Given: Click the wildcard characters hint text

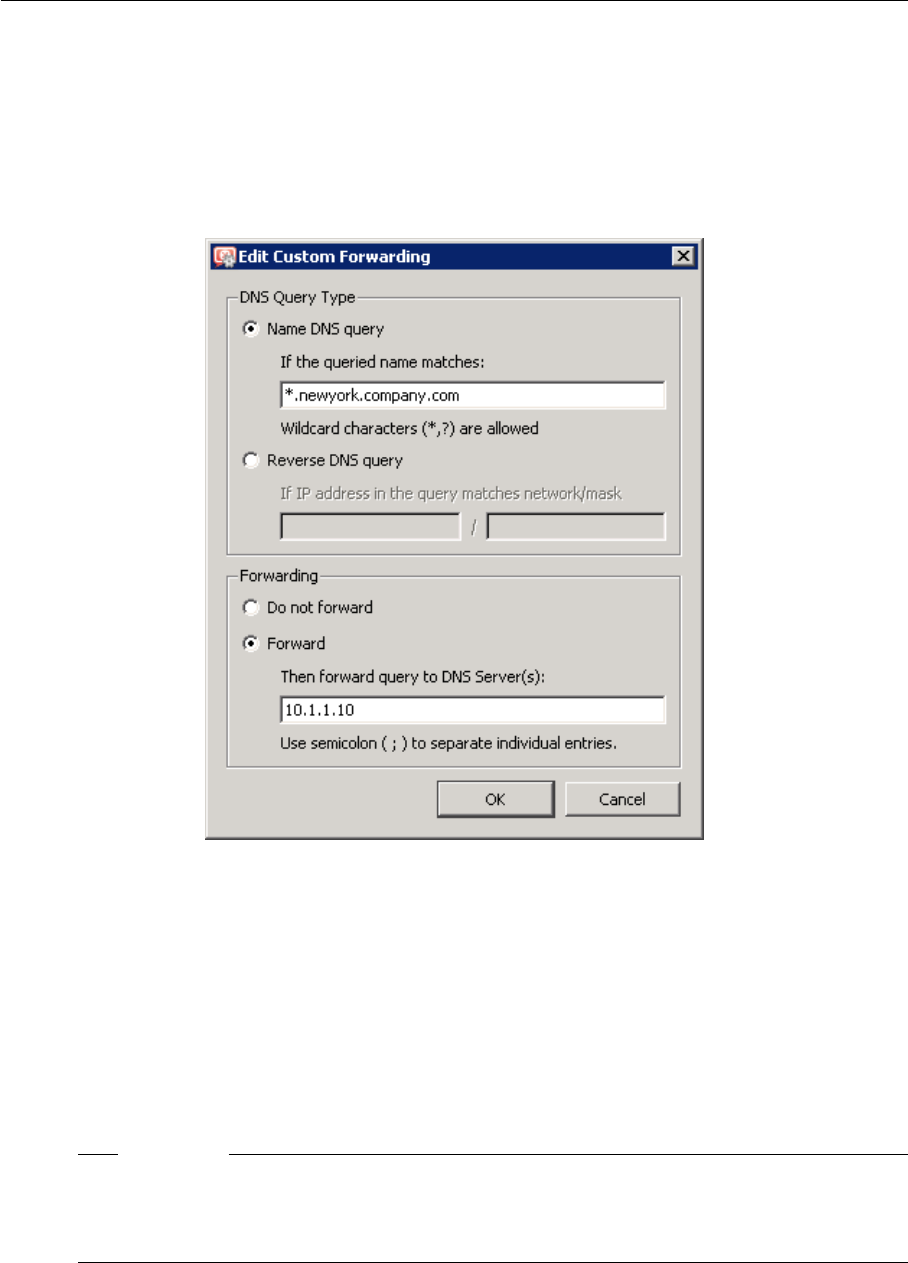Looking at the screenshot, I should (410, 428).
